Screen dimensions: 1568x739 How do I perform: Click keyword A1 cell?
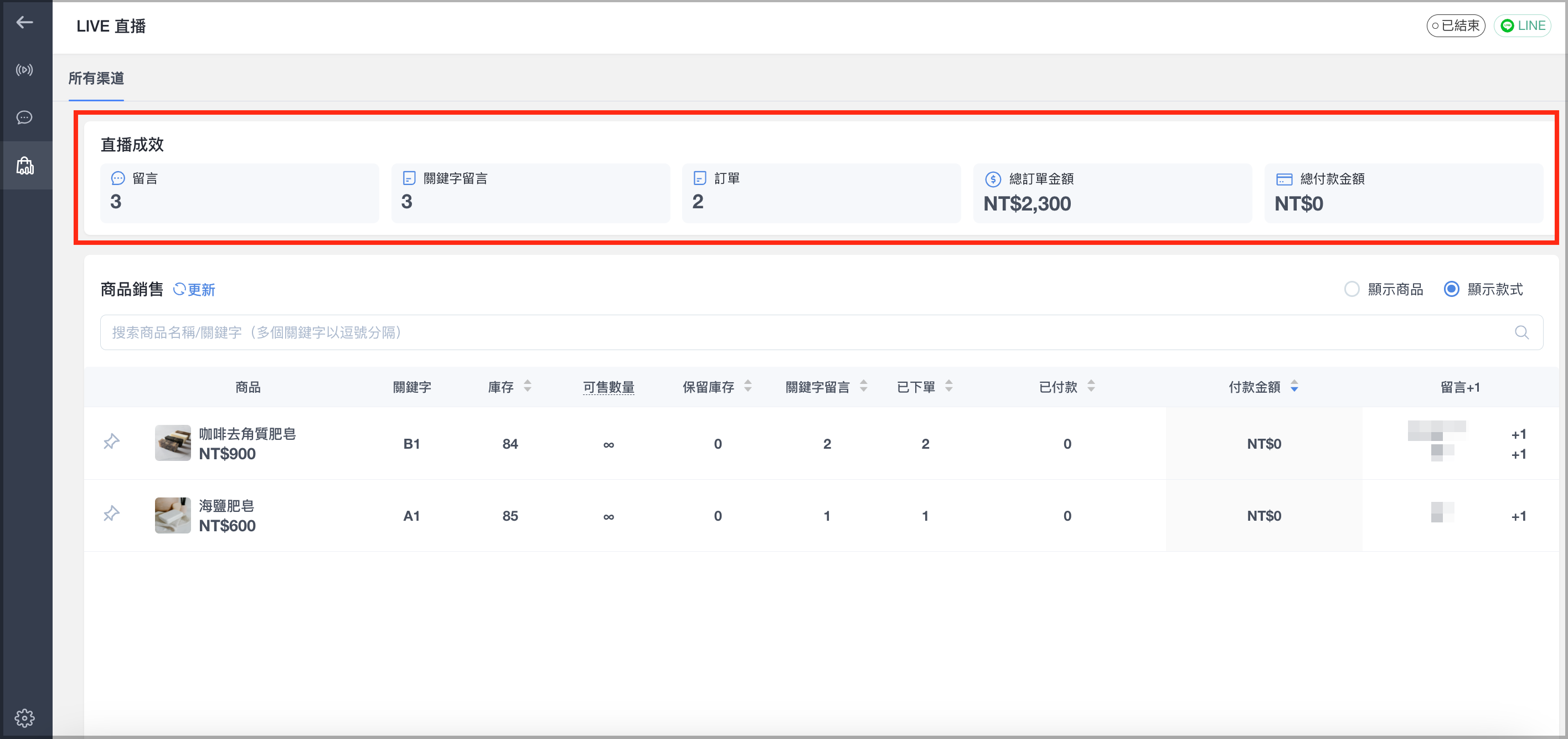[x=411, y=516]
